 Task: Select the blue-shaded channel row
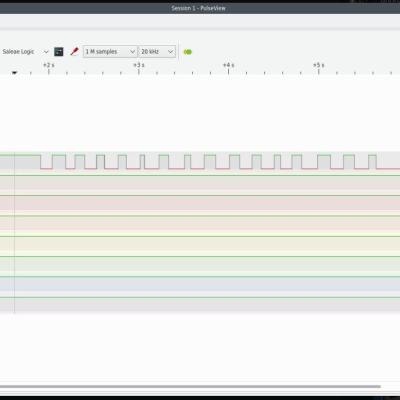[200, 284]
